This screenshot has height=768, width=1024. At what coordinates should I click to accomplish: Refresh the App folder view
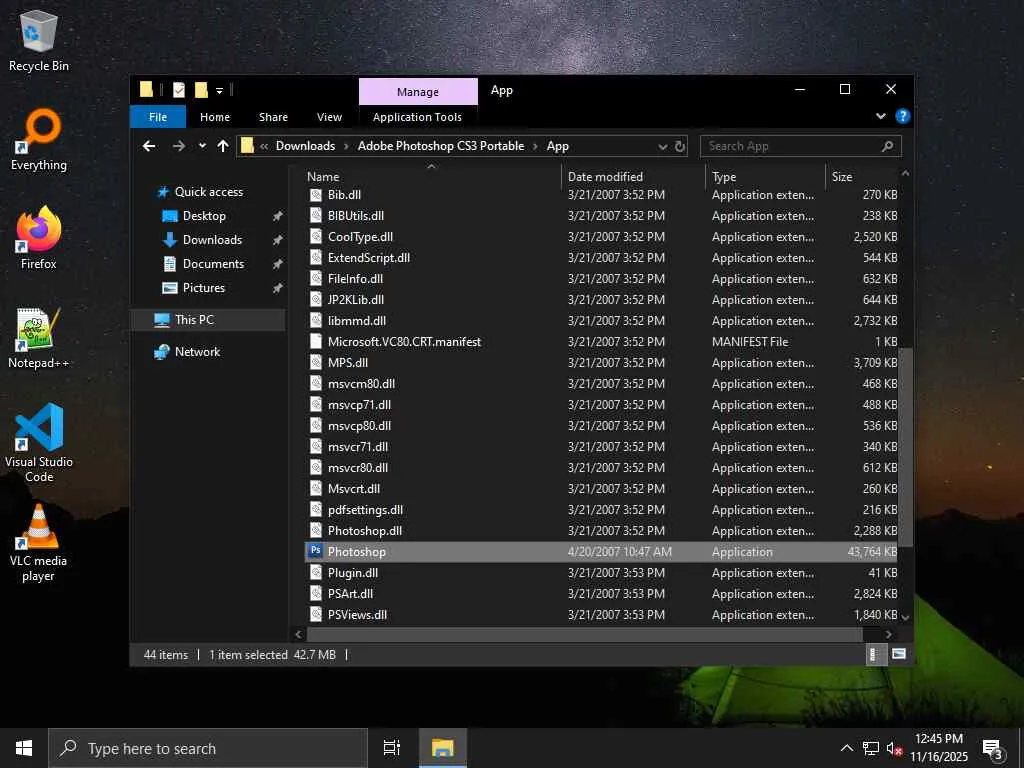click(x=680, y=146)
